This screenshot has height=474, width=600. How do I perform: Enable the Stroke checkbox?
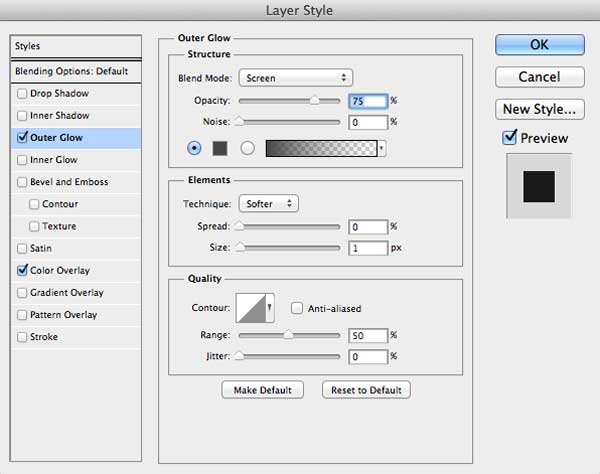[22, 337]
